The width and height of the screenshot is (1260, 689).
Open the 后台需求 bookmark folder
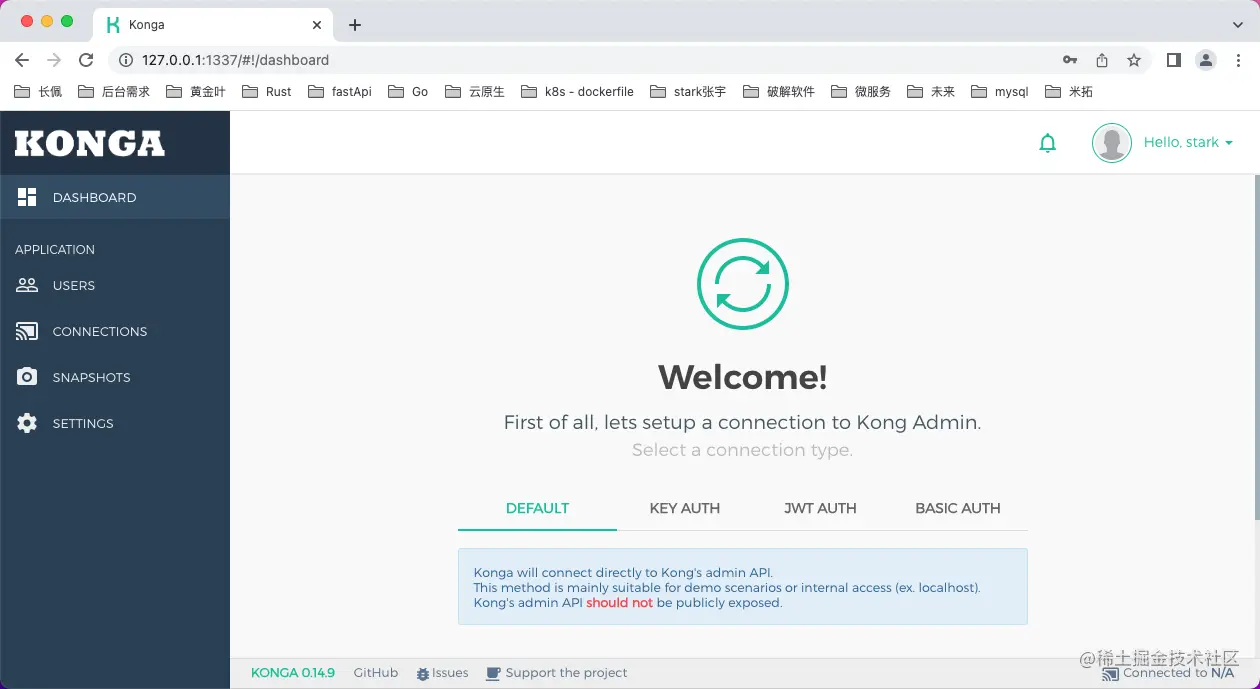(x=113, y=91)
